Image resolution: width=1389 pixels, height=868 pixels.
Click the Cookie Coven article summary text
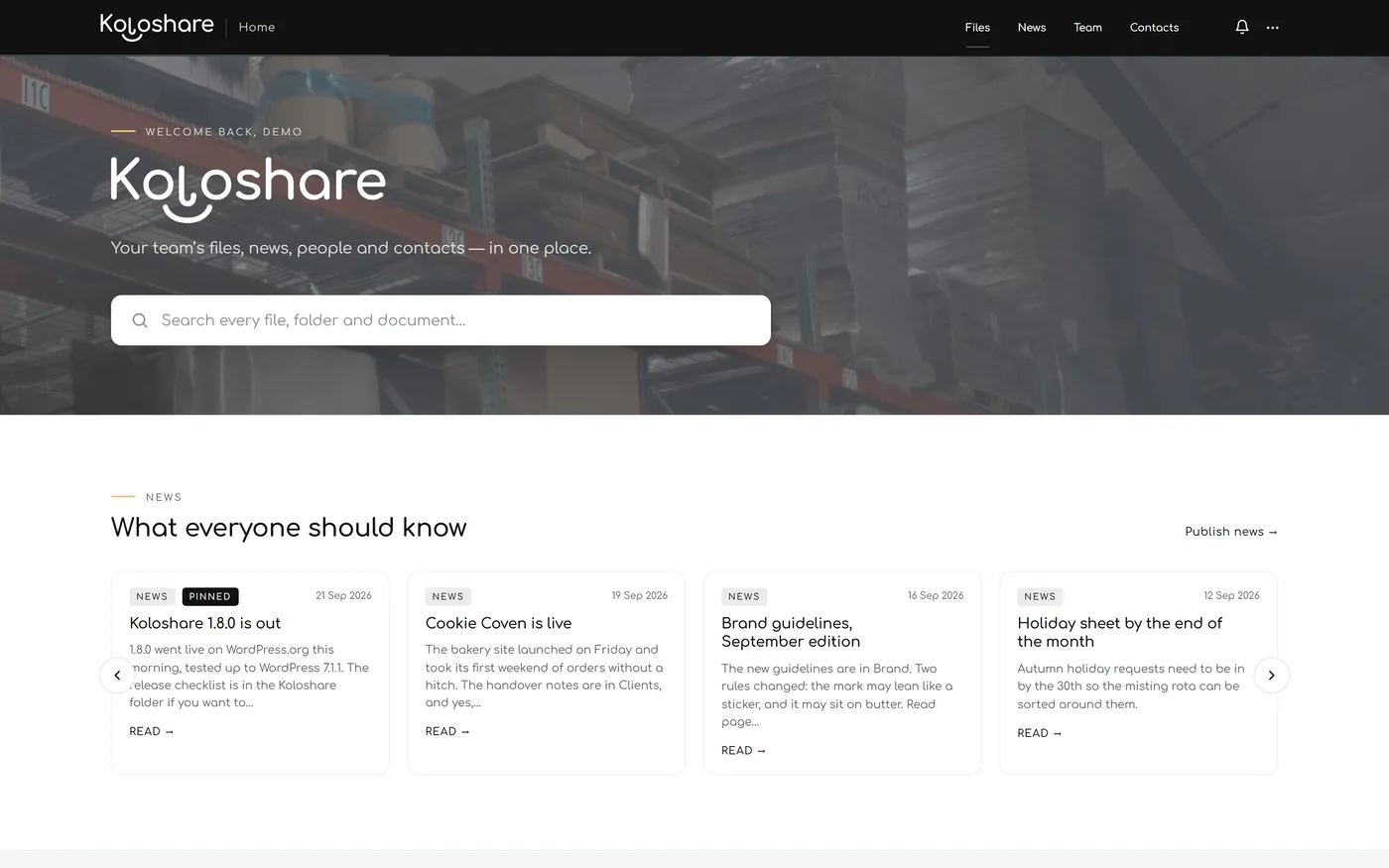pyautogui.click(x=545, y=676)
